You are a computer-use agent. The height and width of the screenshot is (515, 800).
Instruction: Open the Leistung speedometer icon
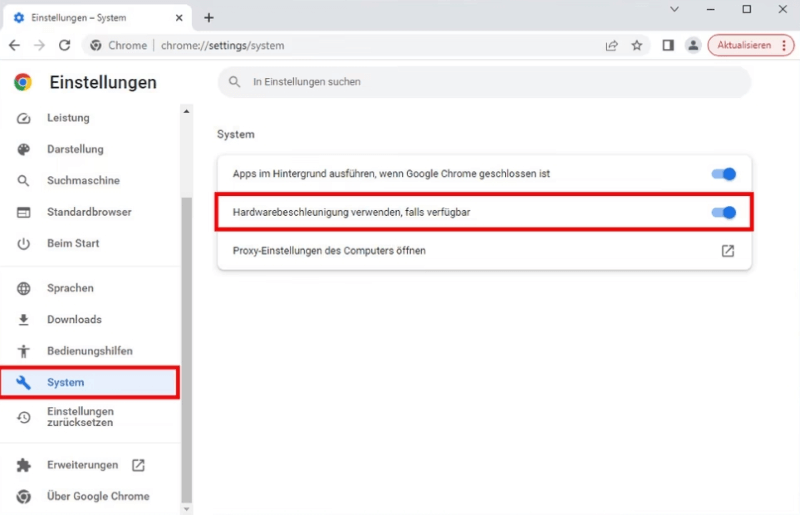click(23, 118)
